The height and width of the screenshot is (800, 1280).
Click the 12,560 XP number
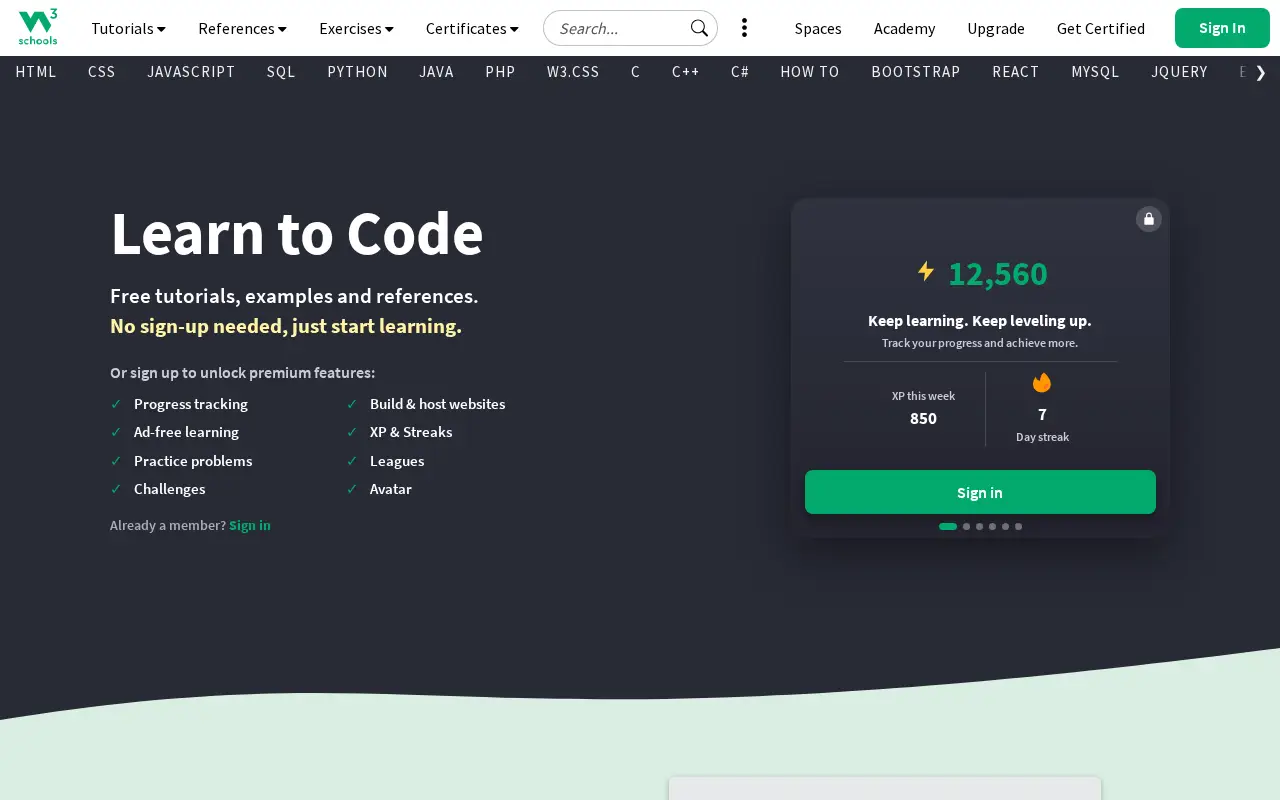pos(998,273)
